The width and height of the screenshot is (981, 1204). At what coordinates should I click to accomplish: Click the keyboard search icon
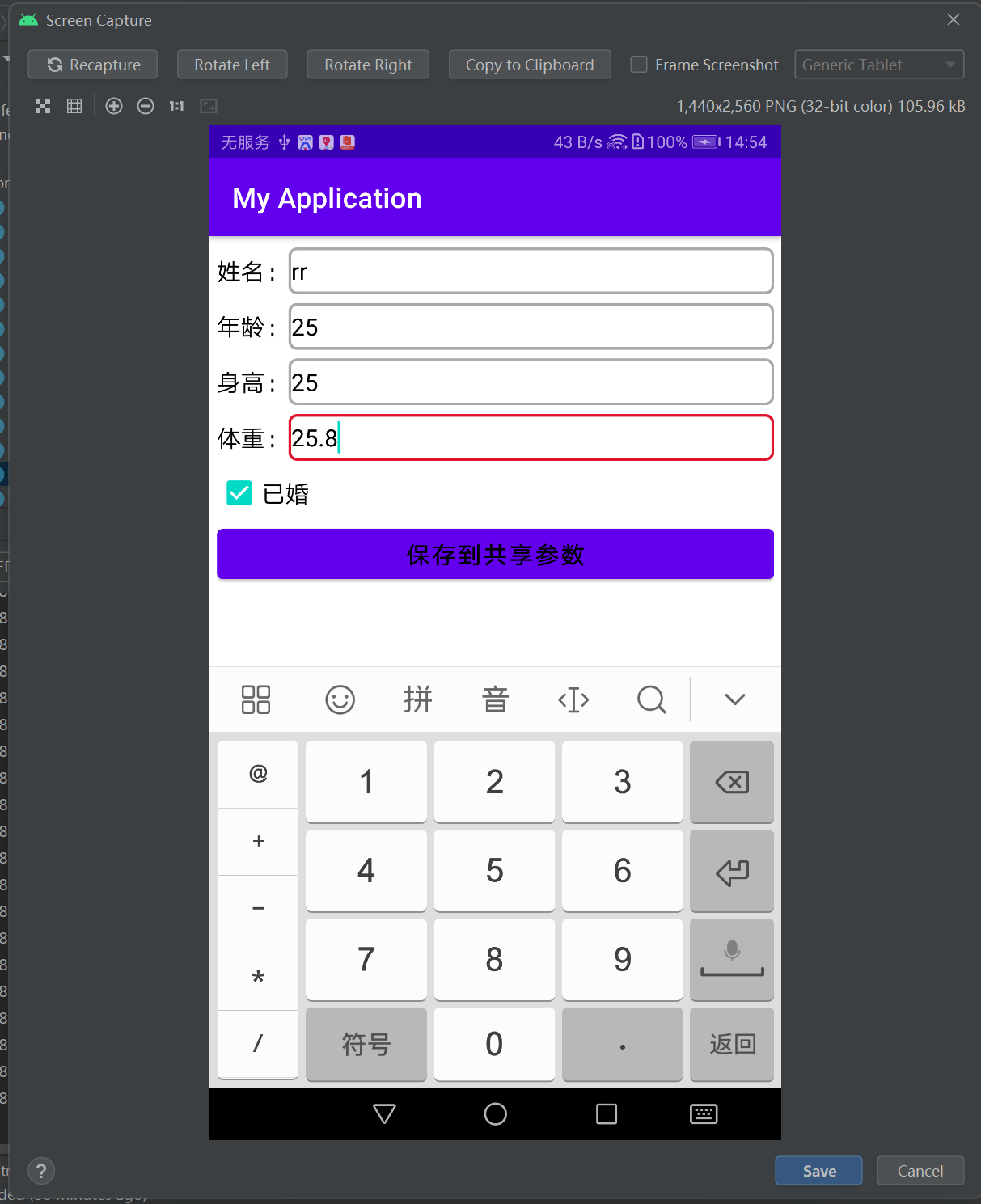click(651, 699)
